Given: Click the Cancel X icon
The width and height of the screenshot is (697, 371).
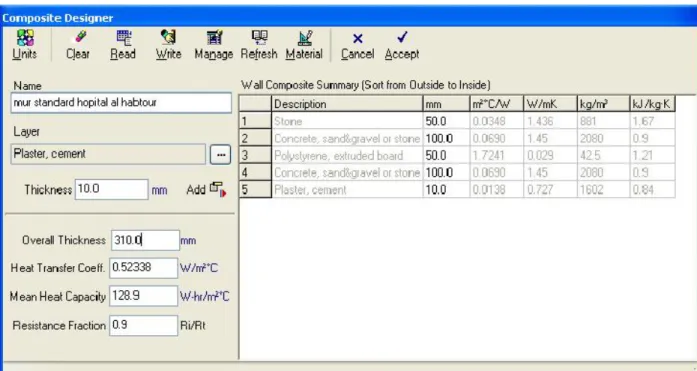Looking at the screenshot, I should coord(357,39).
